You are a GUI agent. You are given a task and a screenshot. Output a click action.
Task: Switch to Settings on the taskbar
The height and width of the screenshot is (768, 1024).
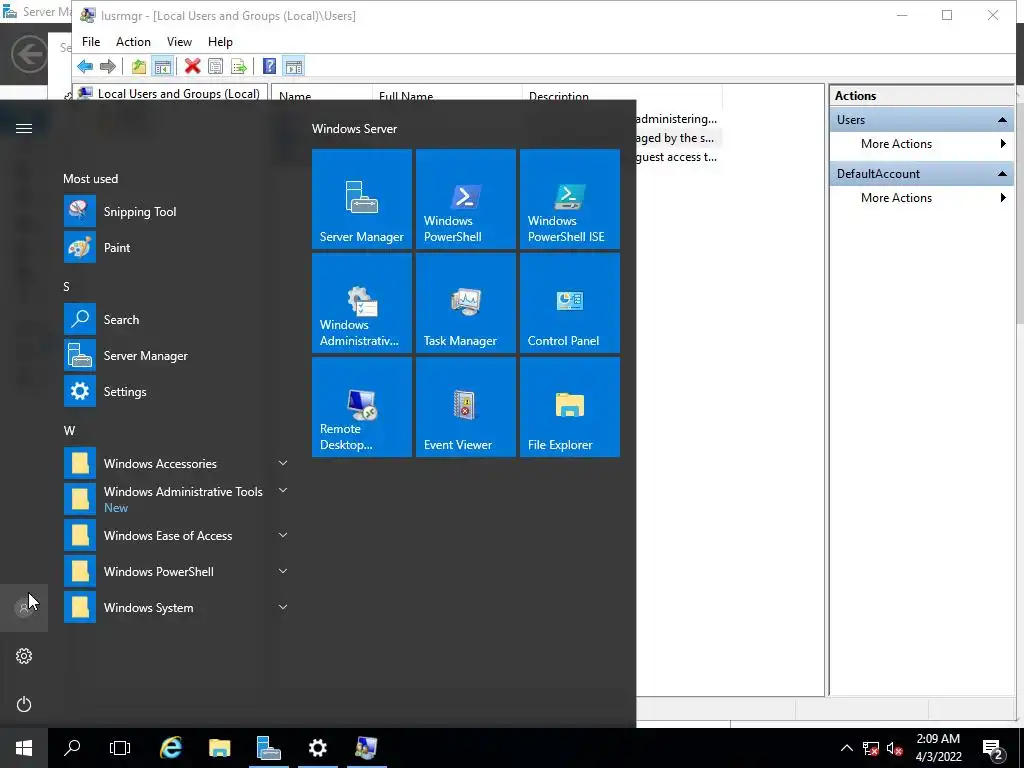click(317, 748)
